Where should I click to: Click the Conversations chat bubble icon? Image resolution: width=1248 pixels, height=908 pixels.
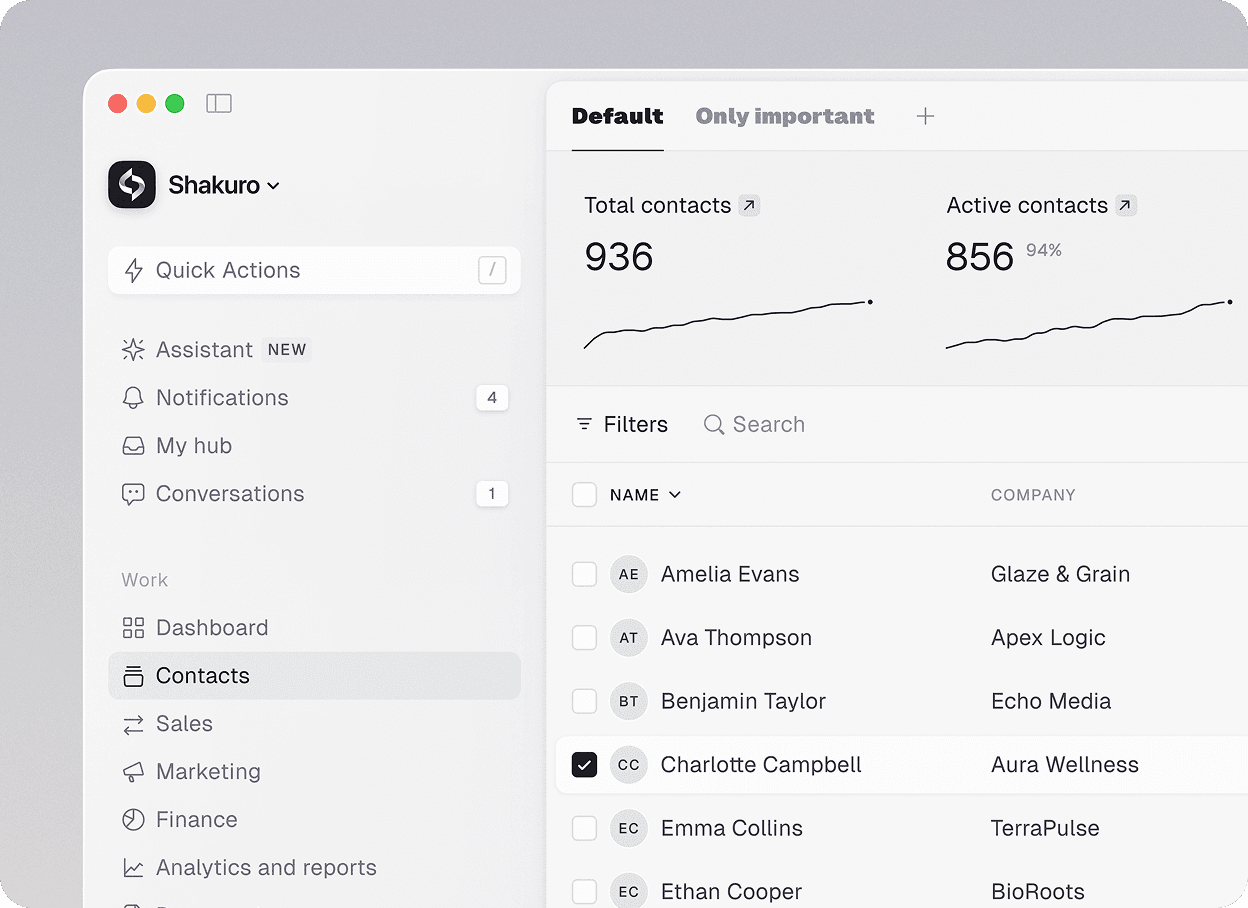click(133, 494)
